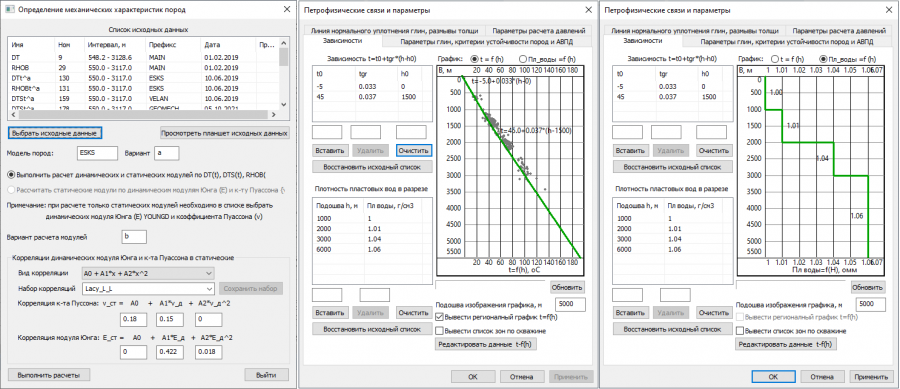Click Редактировать данные t-f(h) in middle dialog
Image resolution: width=900 pixels, height=389 pixels.
tap(486, 344)
